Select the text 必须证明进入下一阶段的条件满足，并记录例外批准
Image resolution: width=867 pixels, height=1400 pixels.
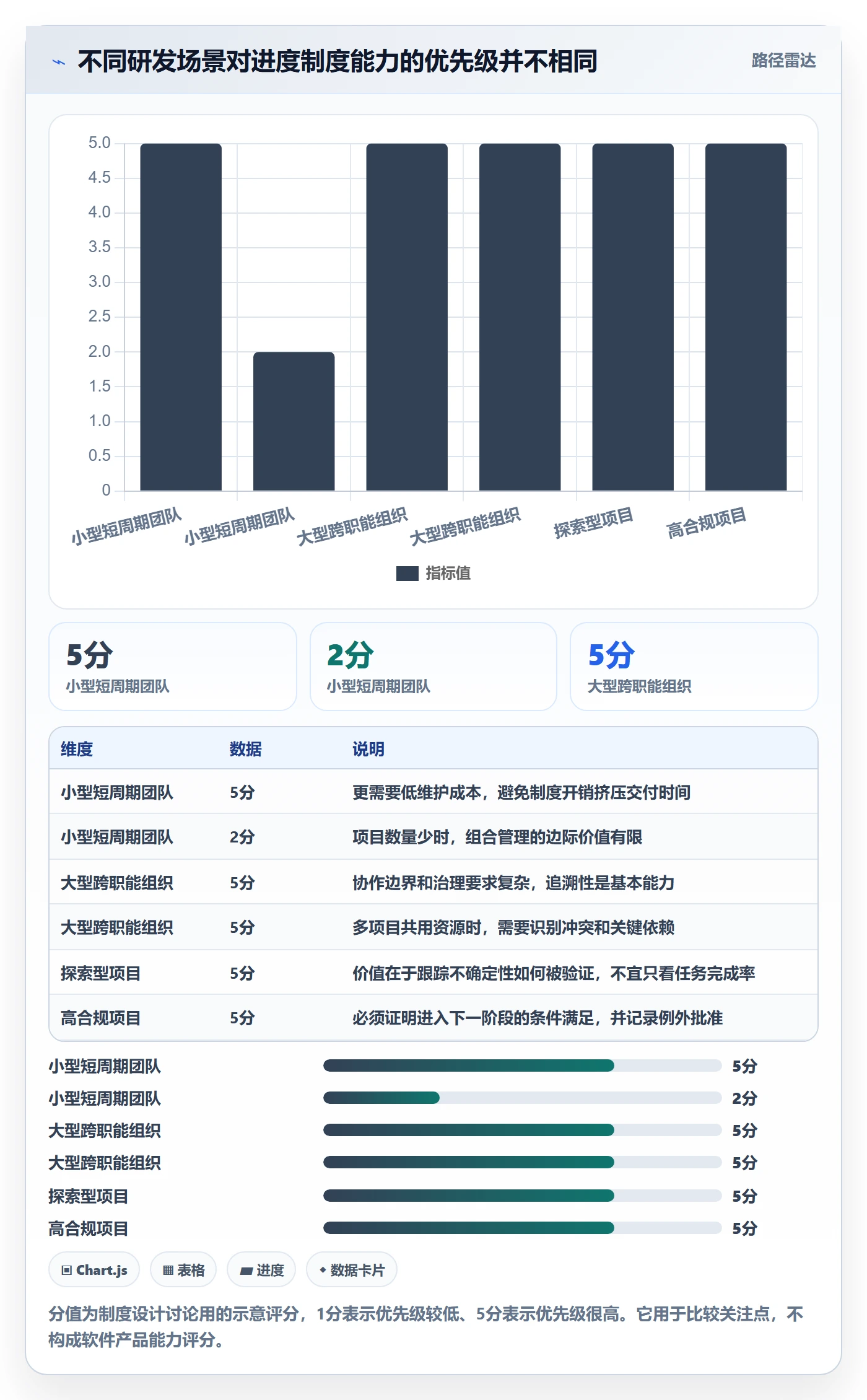[x=538, y=1018]
